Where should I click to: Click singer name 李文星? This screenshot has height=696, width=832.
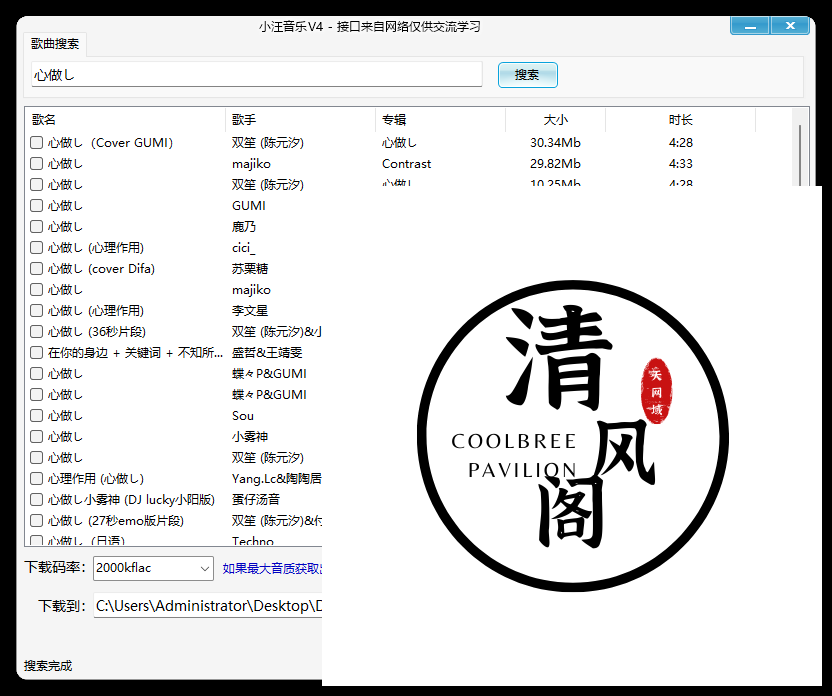250,310
